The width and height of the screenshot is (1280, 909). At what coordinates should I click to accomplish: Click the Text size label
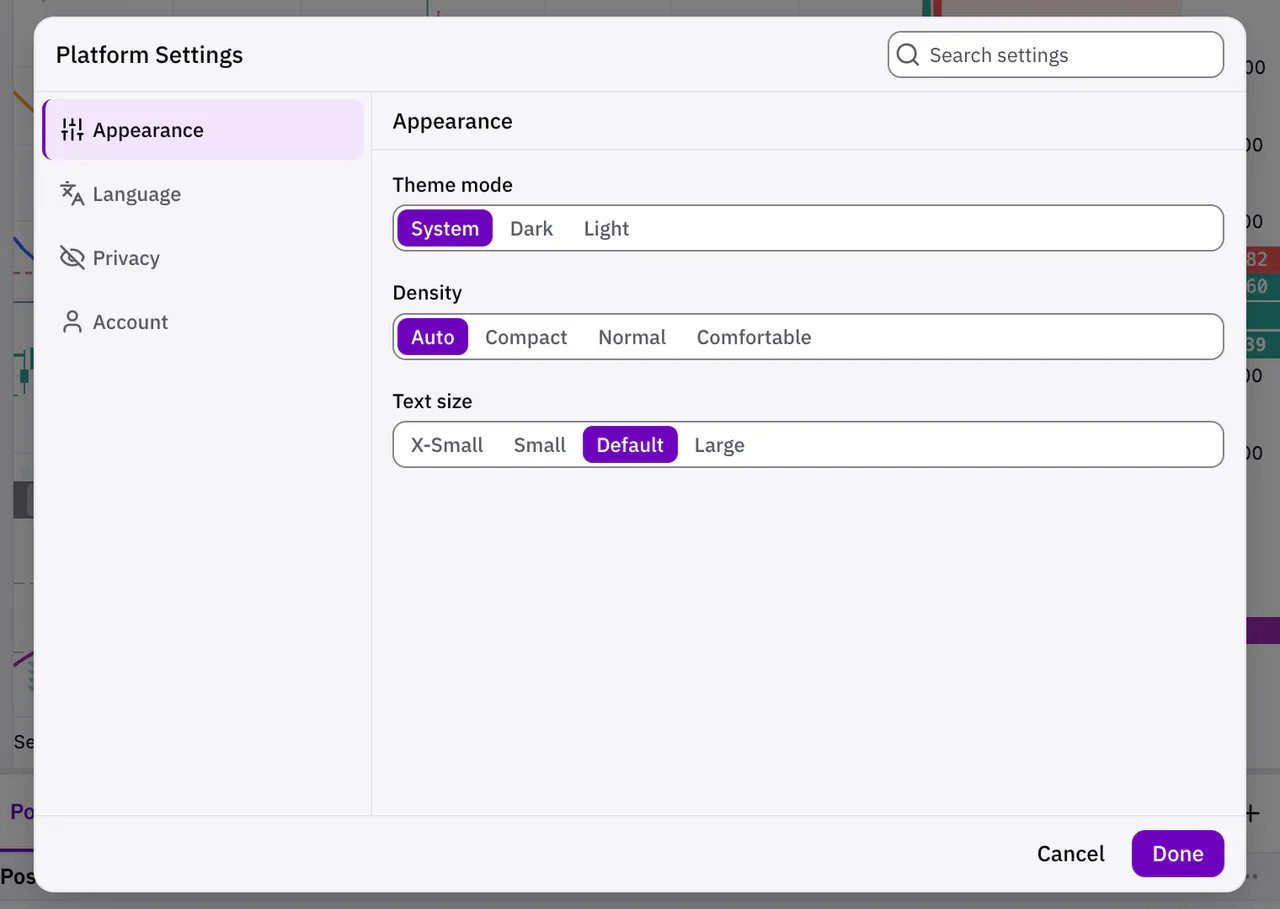click(432, 401)
